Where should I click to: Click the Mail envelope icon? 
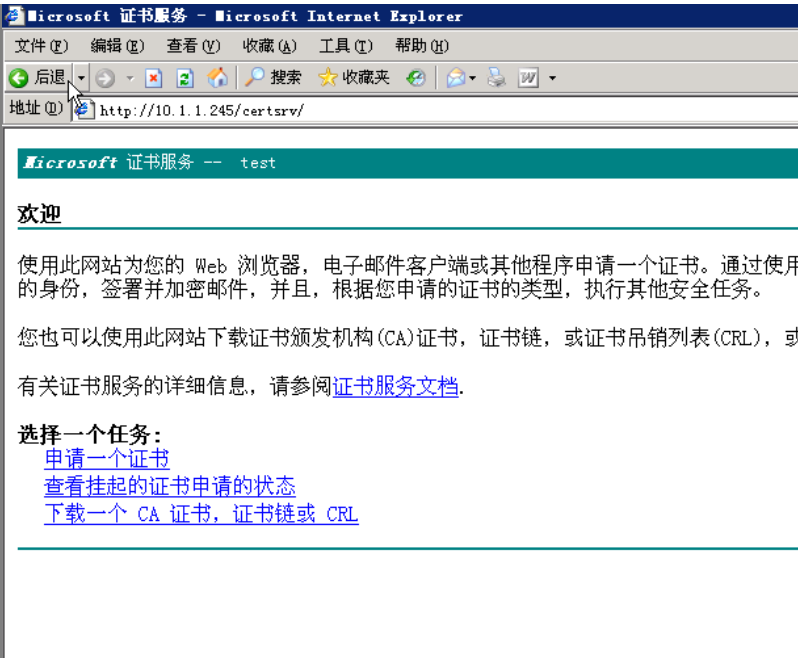[455, 78]
